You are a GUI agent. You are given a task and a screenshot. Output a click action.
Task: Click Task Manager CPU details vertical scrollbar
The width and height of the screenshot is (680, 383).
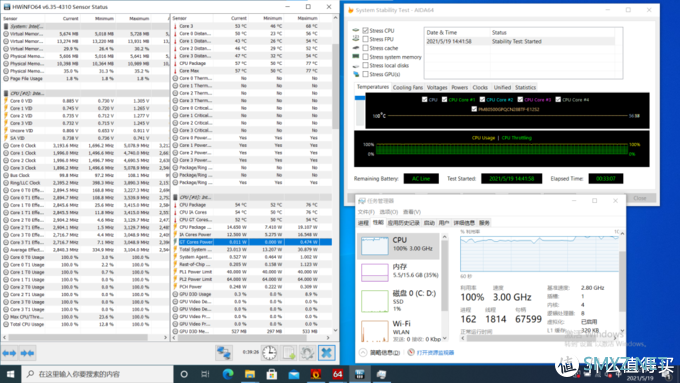point(622,282)
